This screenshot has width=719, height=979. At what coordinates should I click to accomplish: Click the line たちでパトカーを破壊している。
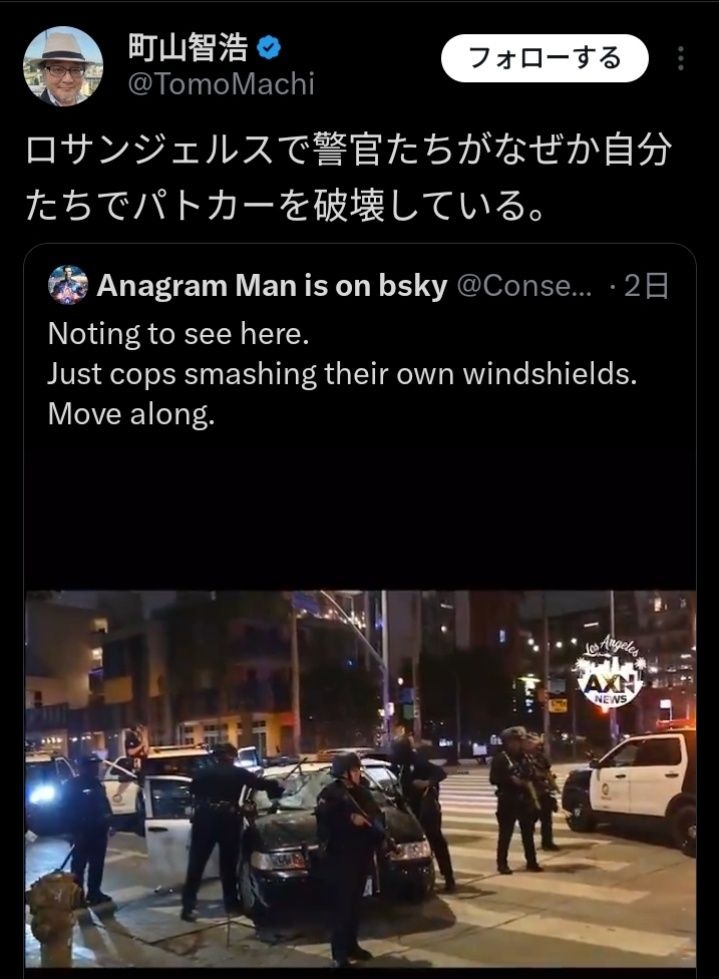point(286,205)
